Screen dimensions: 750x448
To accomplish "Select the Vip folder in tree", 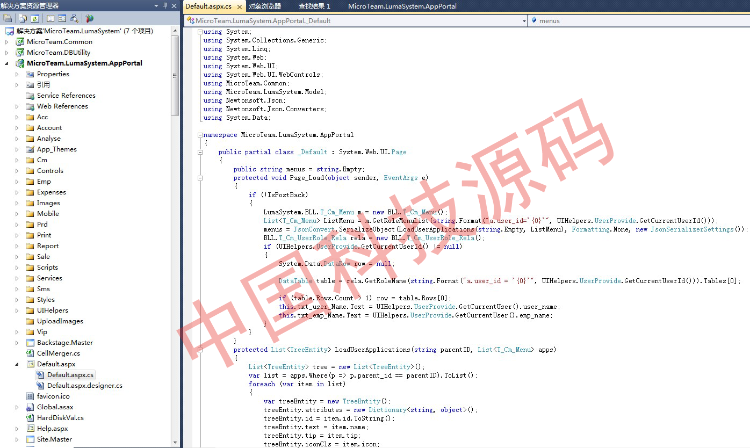I will [x=42, y=332].
